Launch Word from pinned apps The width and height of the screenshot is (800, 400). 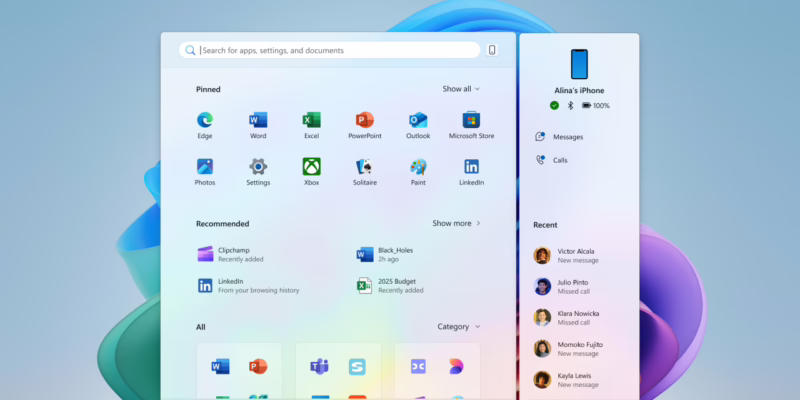pos(258,121)
